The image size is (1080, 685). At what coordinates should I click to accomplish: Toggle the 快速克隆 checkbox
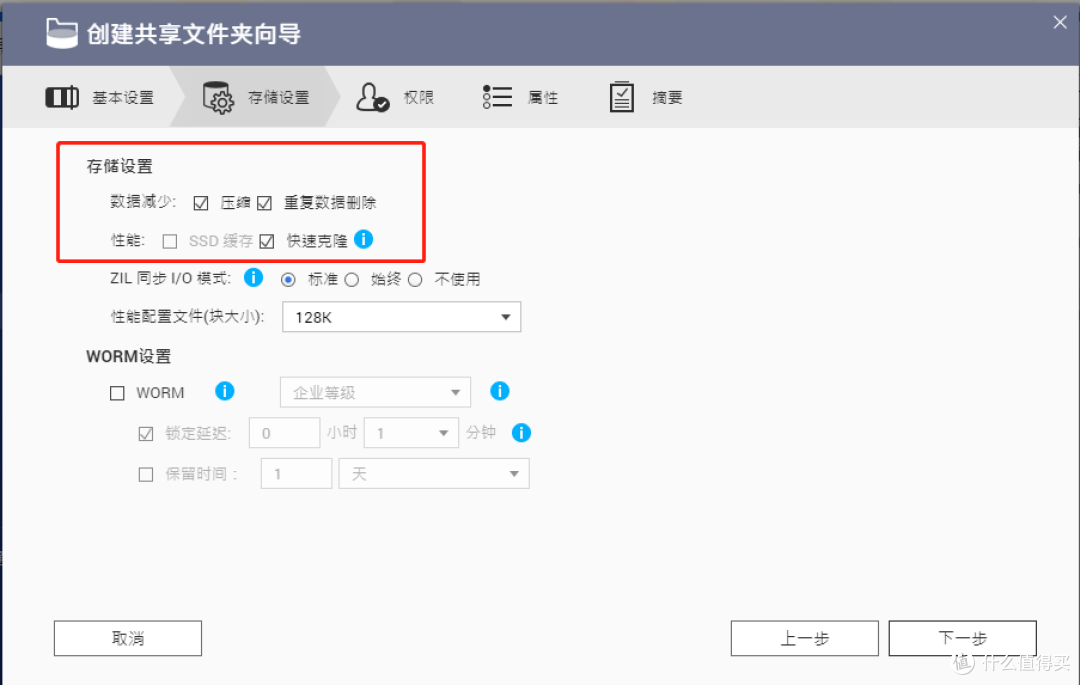267,242
